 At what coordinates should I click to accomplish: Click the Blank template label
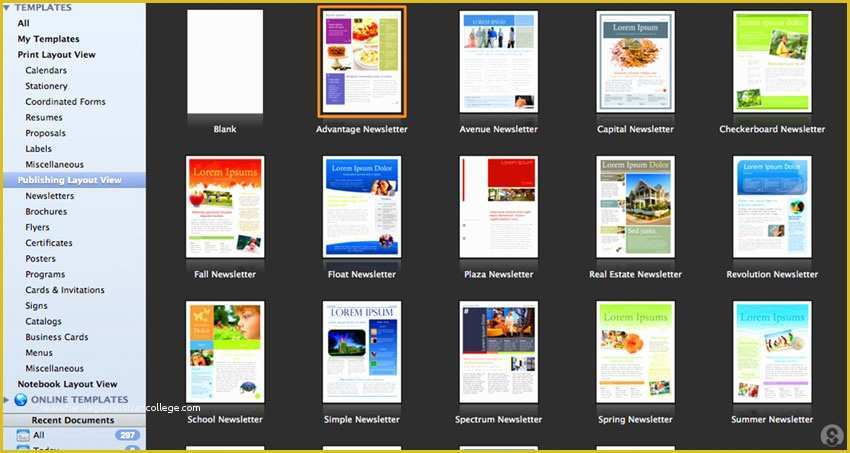(225, 130)
